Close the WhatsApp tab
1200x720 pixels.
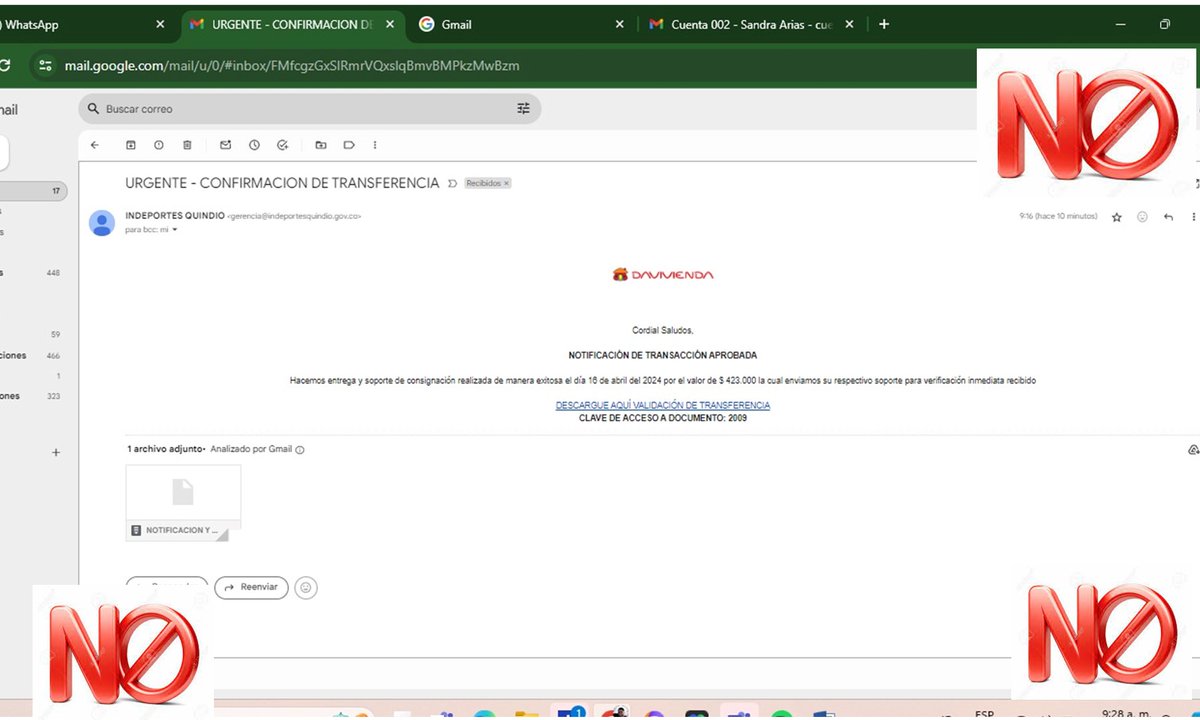160,25
